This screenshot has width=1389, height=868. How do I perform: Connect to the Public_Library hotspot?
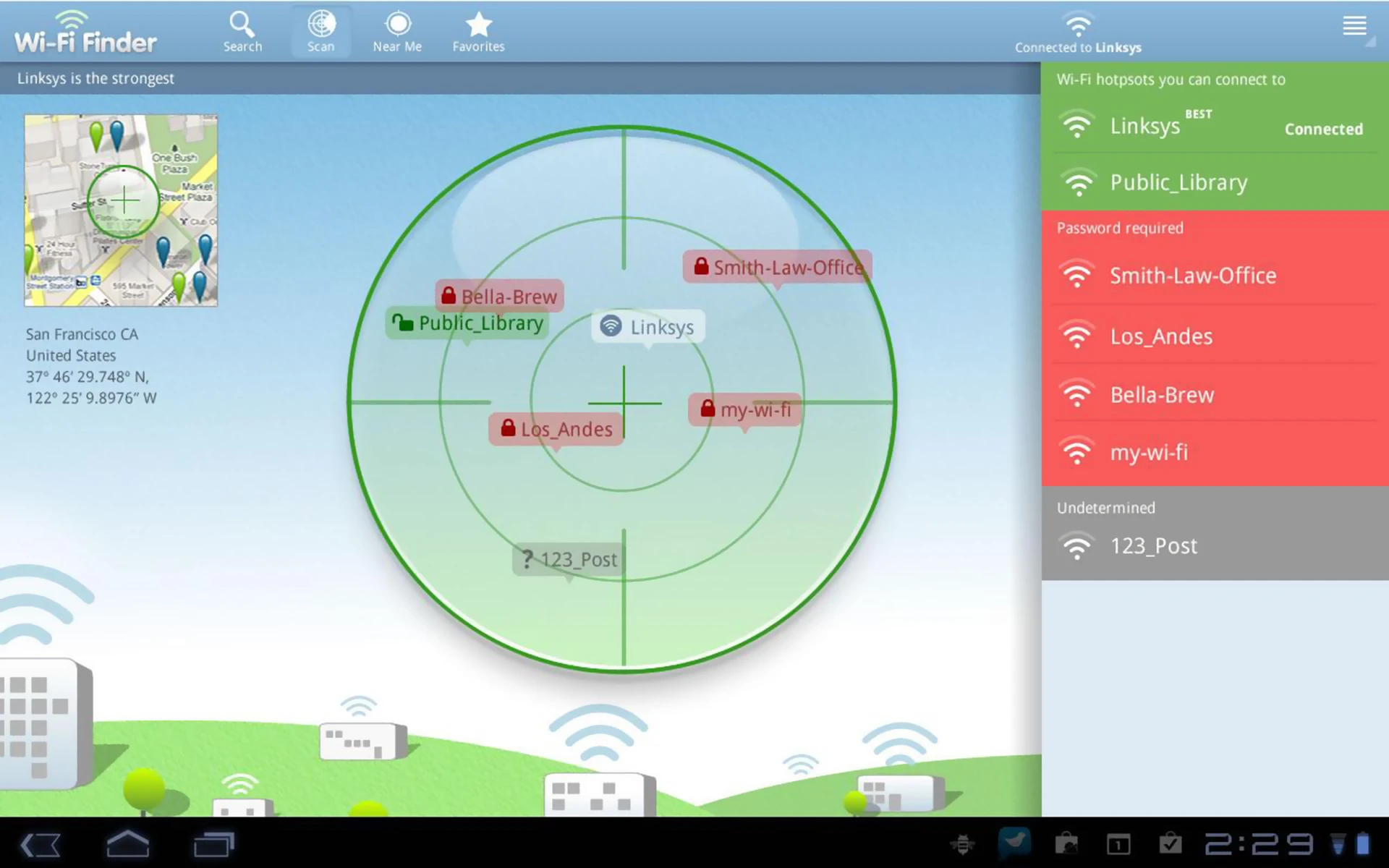1178,182
